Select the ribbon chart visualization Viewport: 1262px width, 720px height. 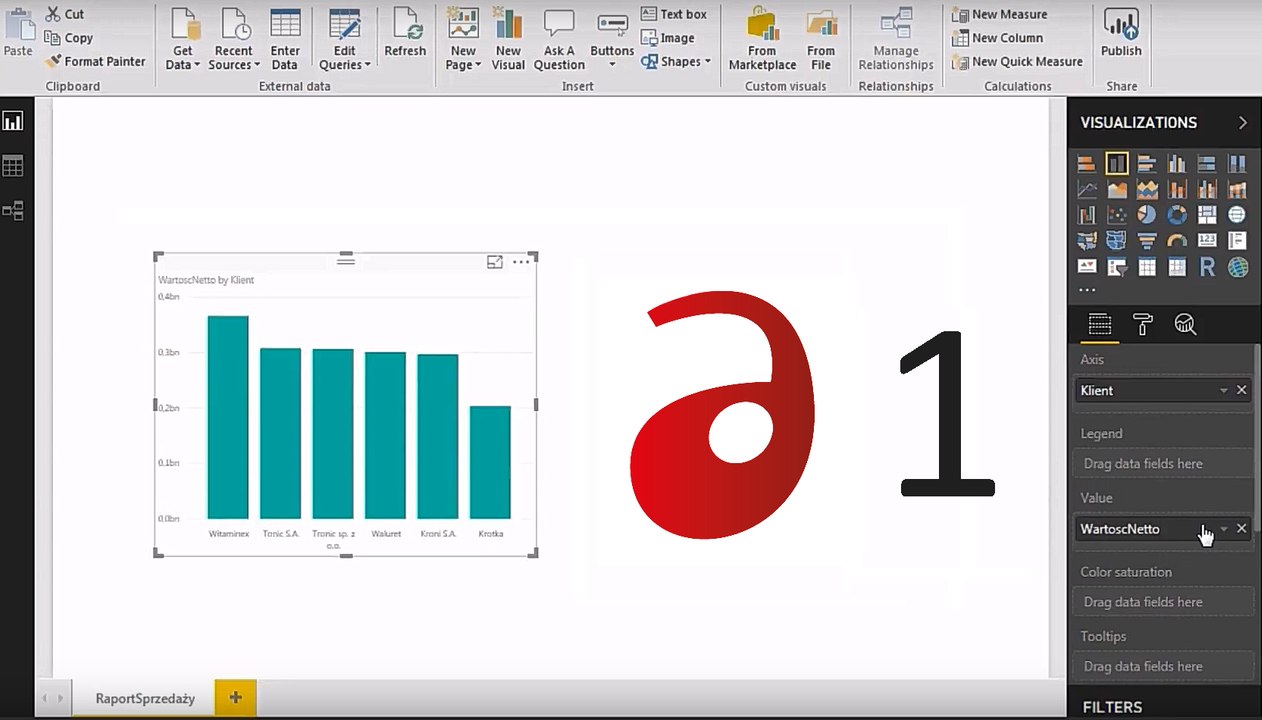(1237, 189)
